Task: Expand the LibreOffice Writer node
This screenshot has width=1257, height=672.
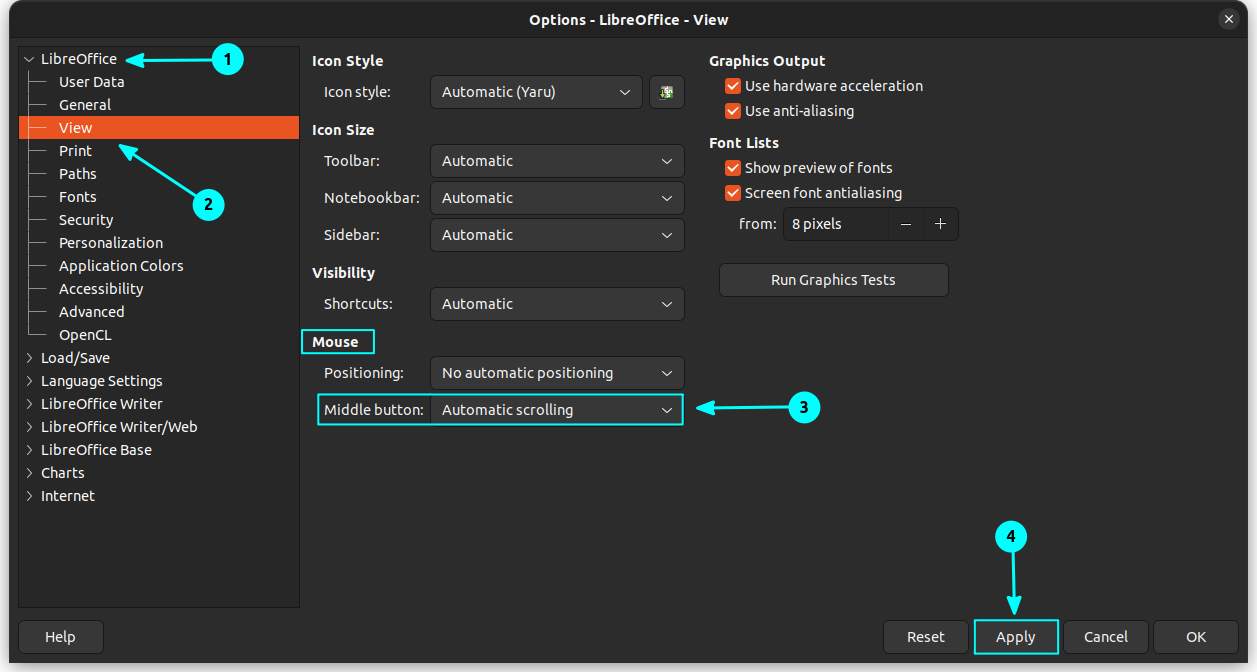Action: pos(29,404)
